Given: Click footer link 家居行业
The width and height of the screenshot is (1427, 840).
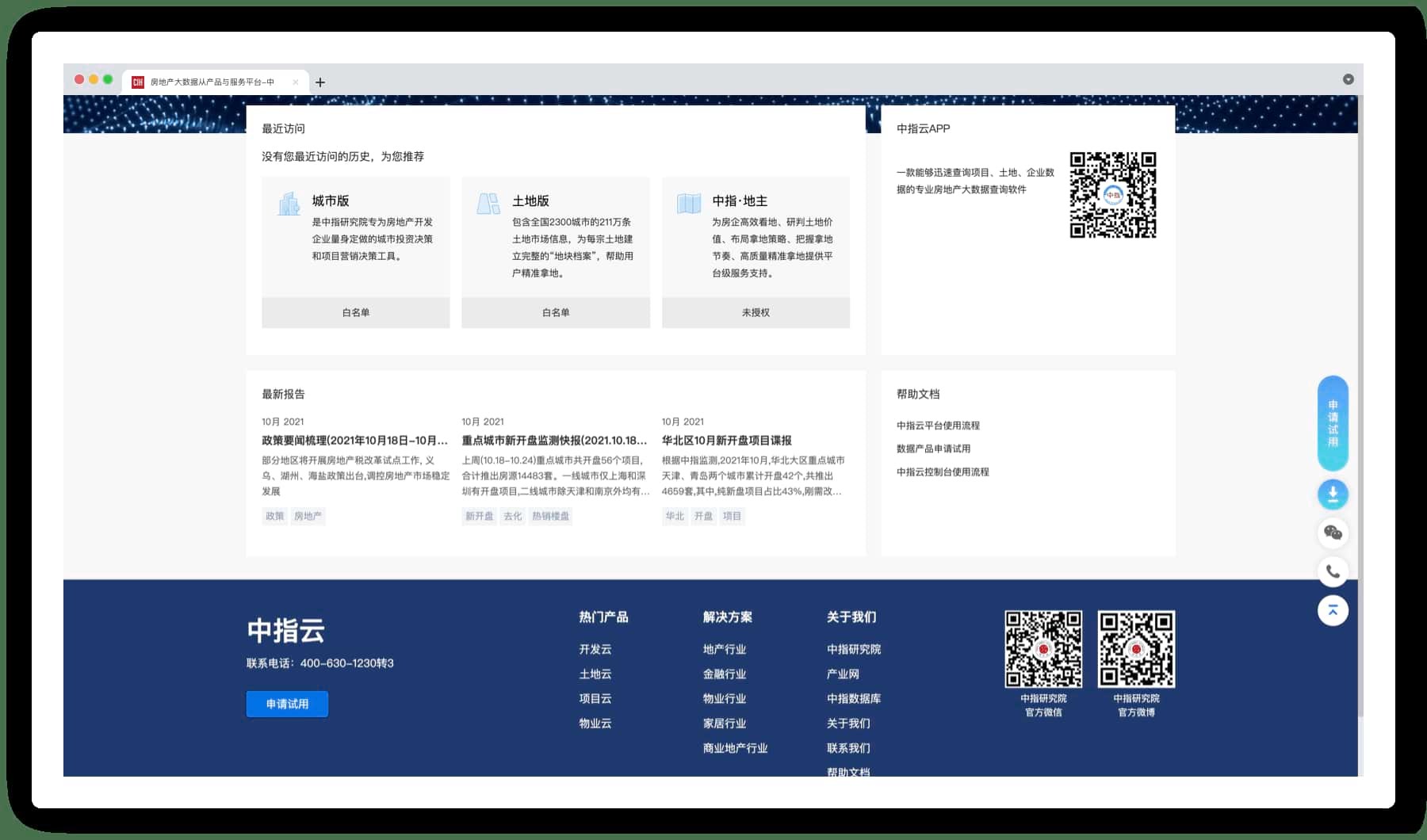Looking at the screenshot, I should click(x=725, y=723).
